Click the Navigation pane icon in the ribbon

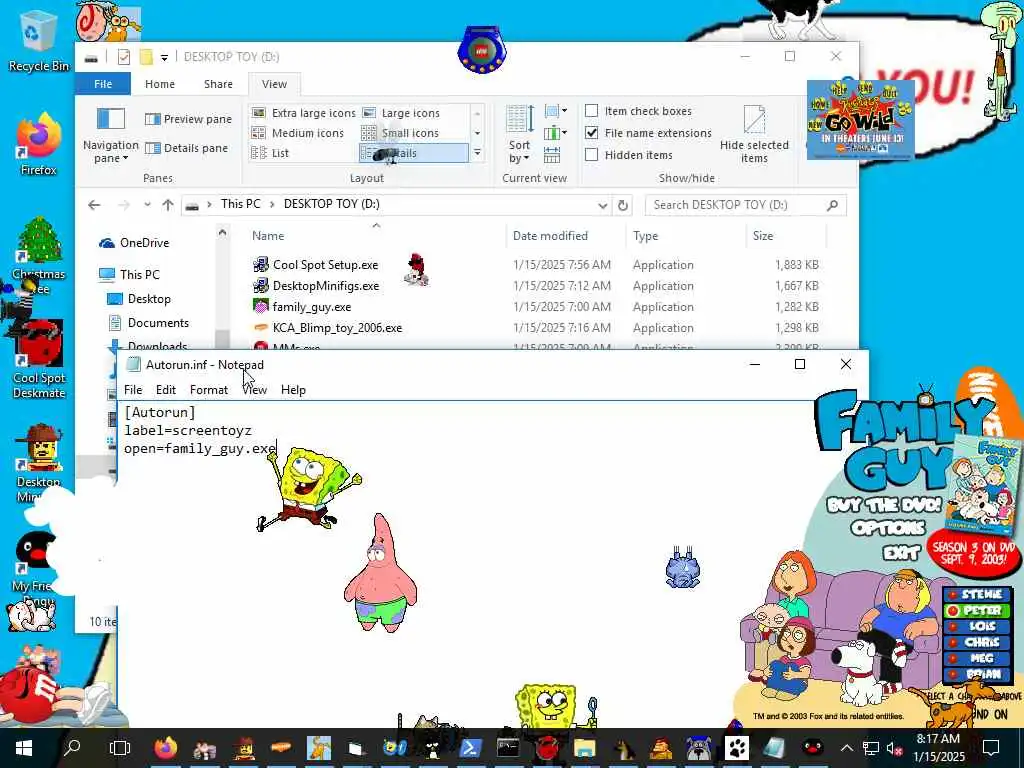click(x=110, y=119)
